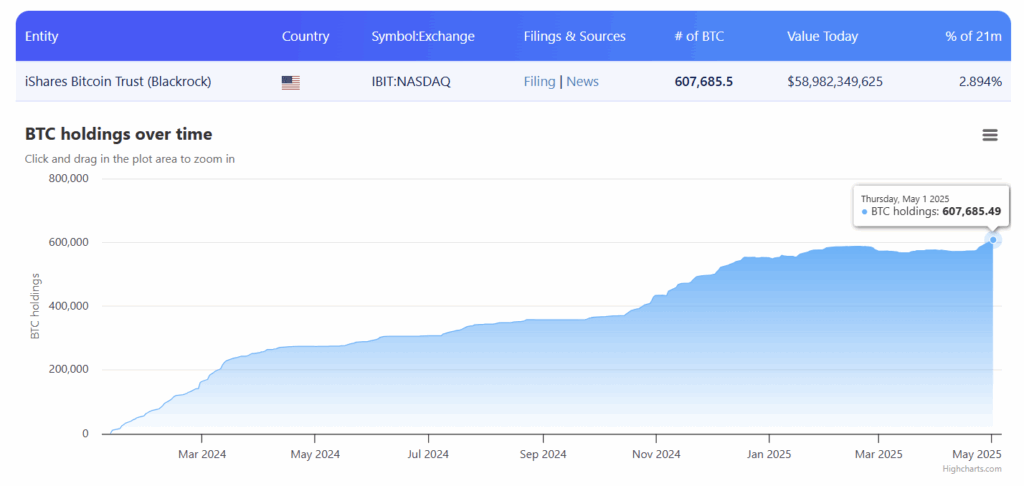Image resolution: width=1024 pixels, height=486 pixels.
Task: Visit the Highcharts.com credit link
Action: 970,468
